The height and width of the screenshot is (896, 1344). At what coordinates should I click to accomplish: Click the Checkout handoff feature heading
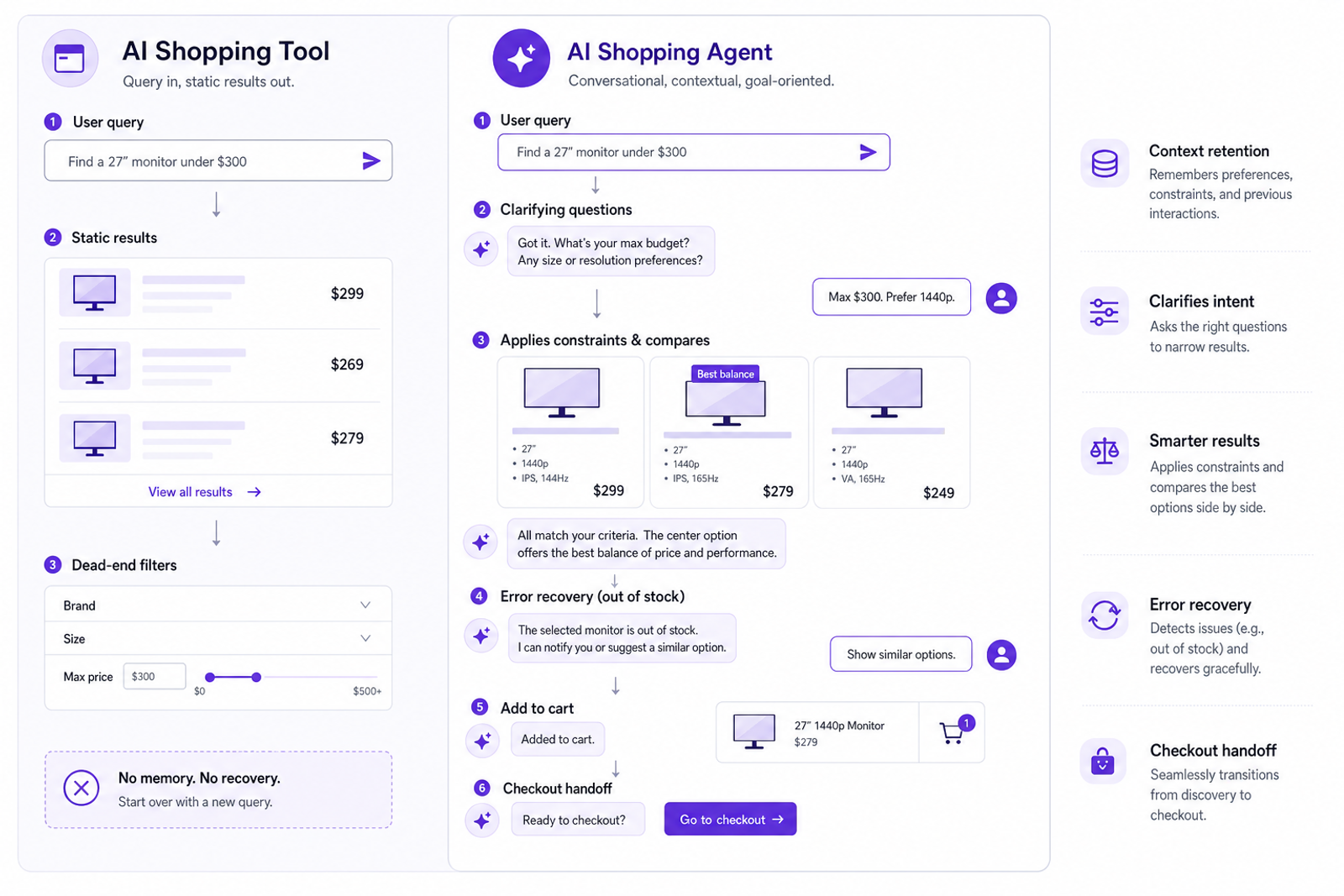1213,751
